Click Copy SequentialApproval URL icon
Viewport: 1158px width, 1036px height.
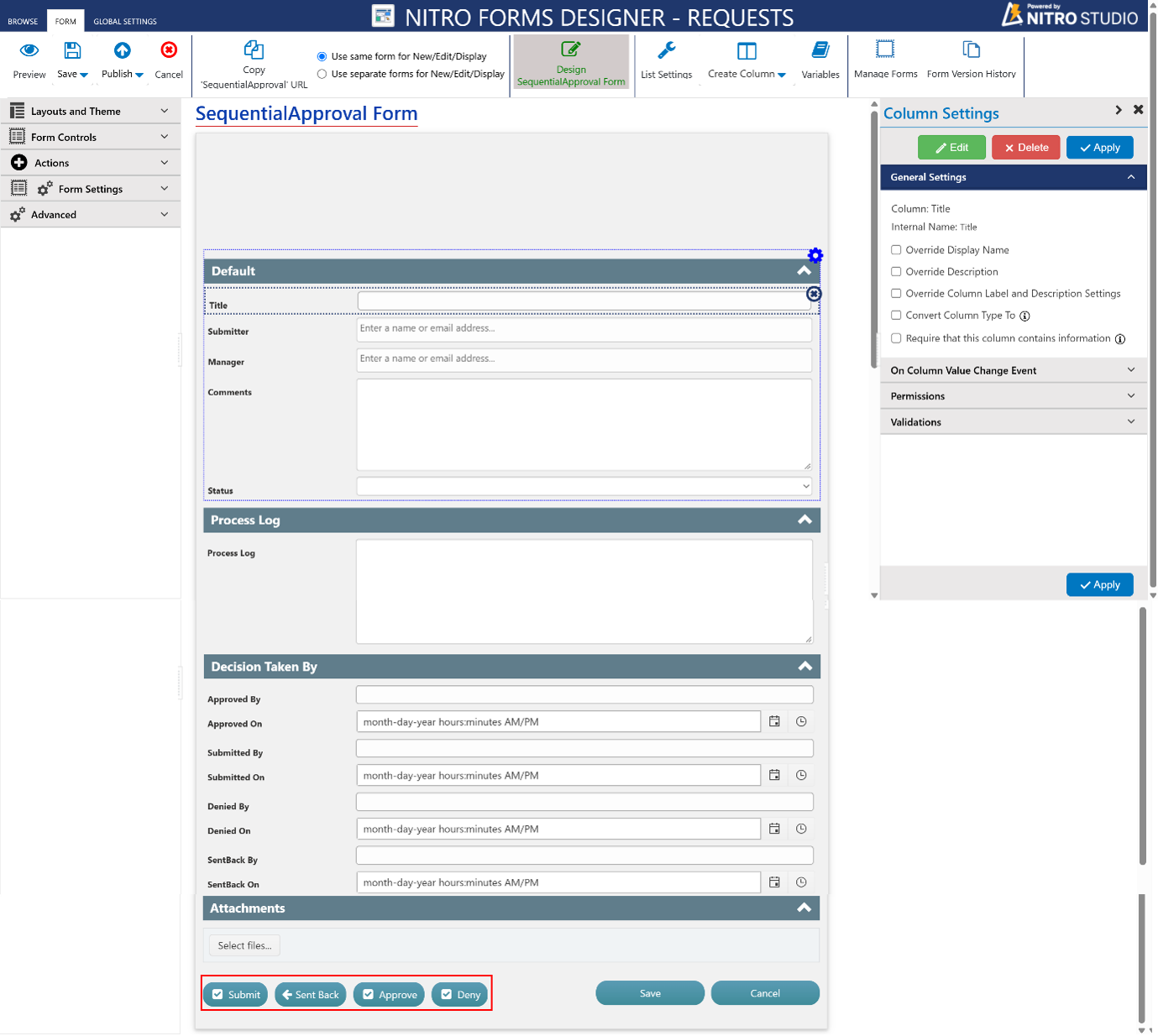(x=254, y=50)
